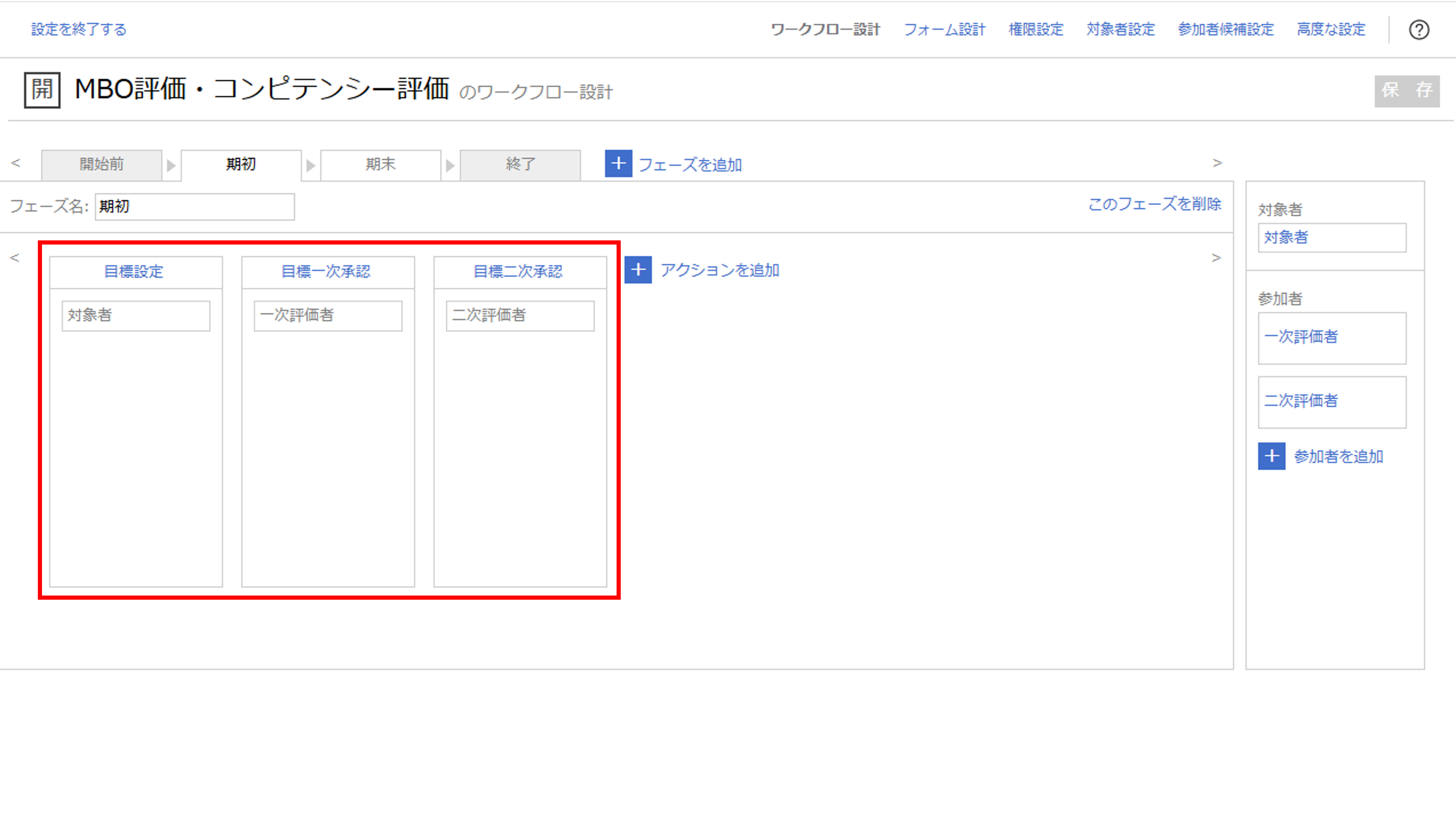1456x838 pixels.
Task: Click このフェーズを削除 link
Action: pos(1155,204)
